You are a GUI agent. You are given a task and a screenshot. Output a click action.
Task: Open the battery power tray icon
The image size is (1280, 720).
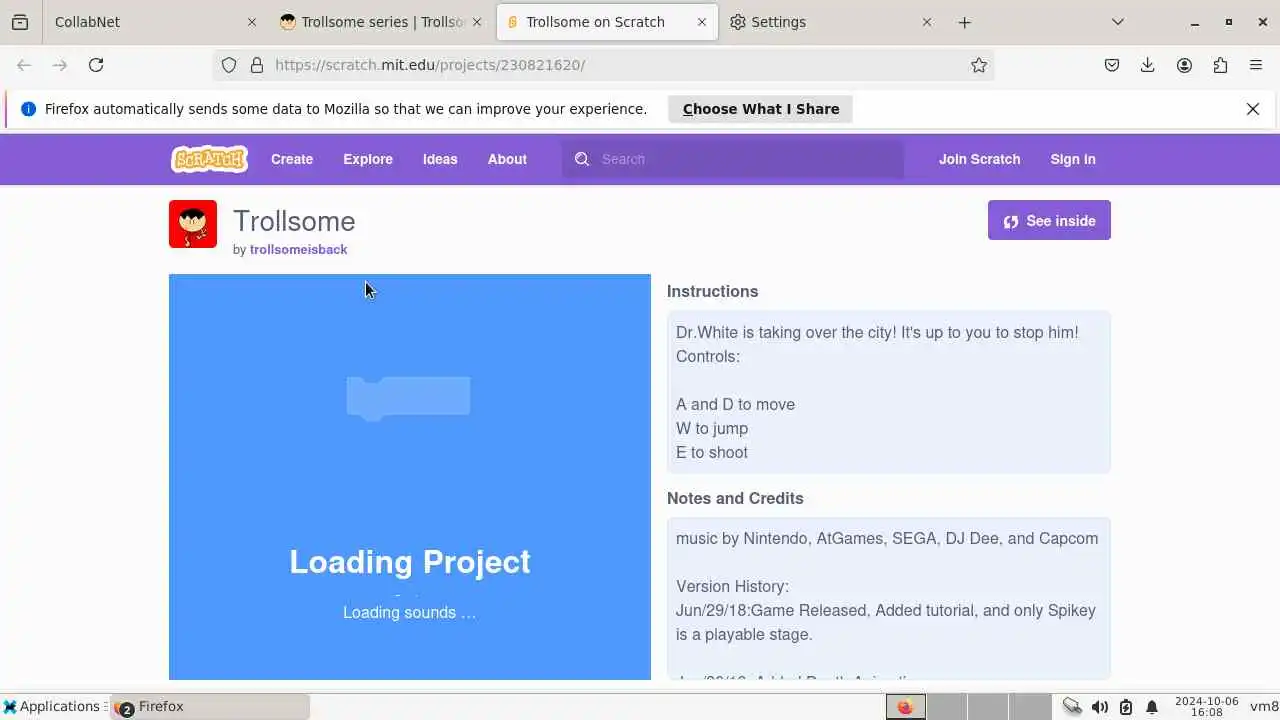pos(1126,707)
